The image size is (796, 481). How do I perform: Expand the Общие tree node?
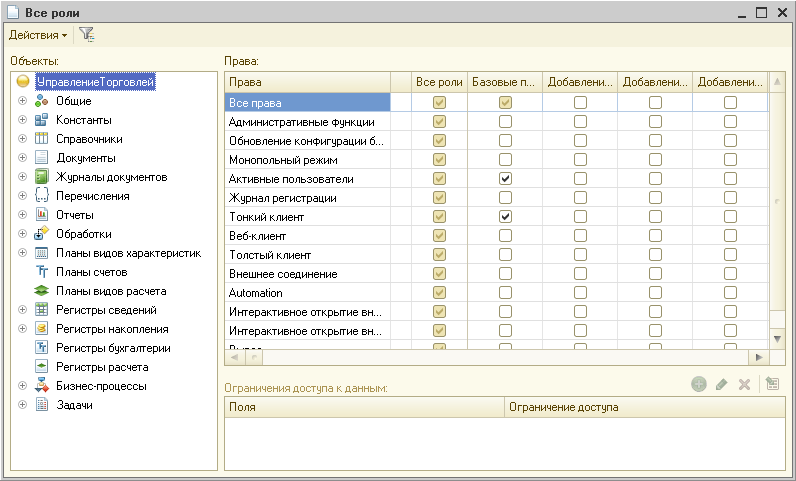click(x=22, y=101)
